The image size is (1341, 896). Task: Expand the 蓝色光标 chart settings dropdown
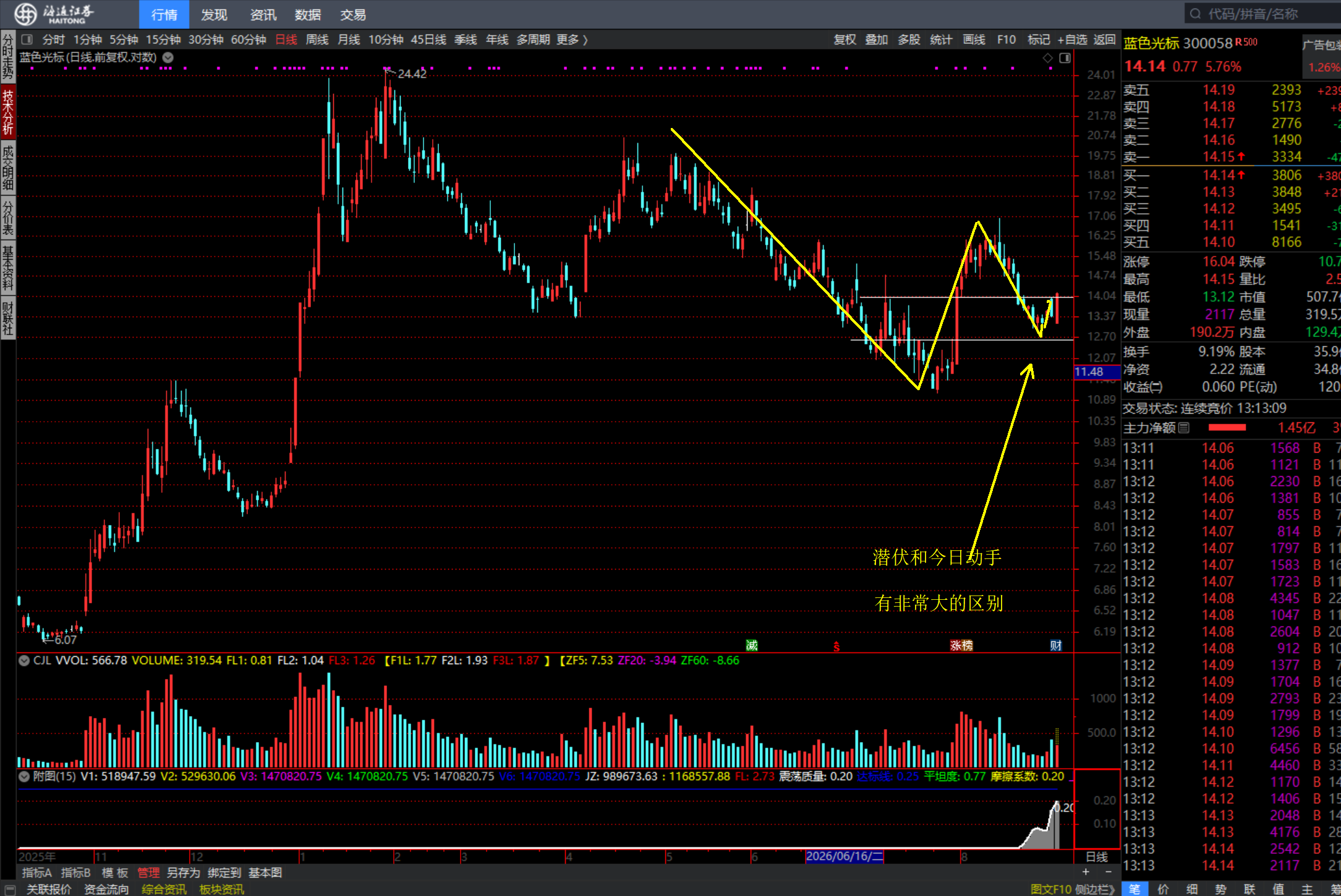tap(168, 58)
